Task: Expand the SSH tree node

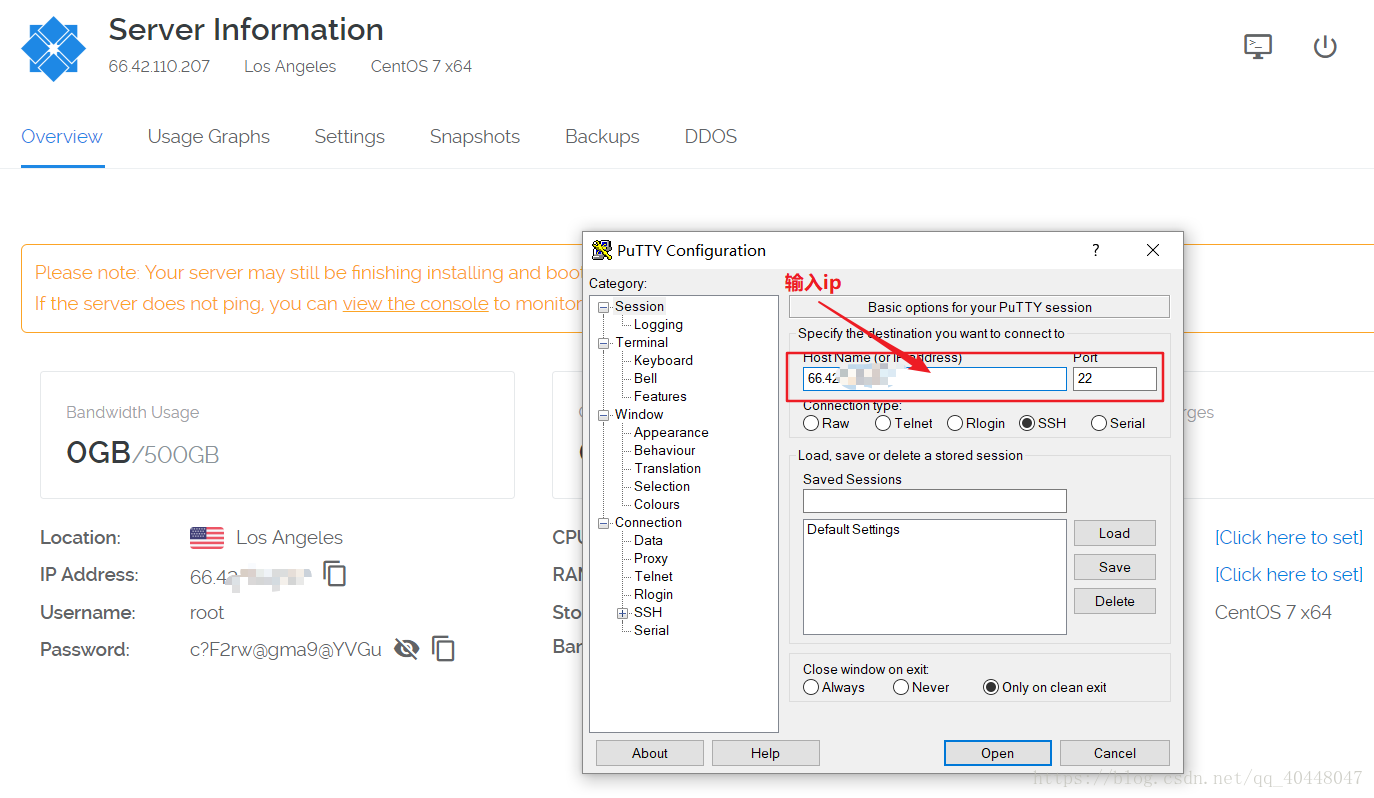Action: [623, 613]
